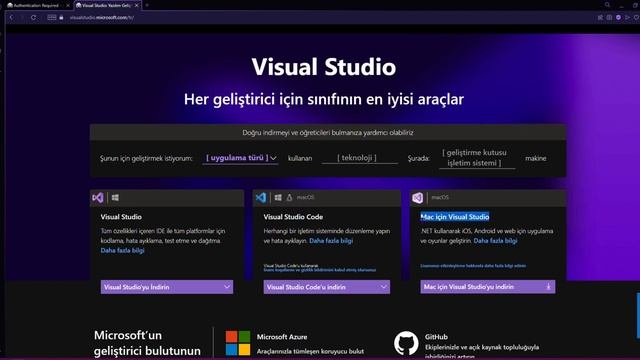Click the heart bookmark toolbar icon
Screen dimensions: 640x360
pyautogui.click(x=636, y=18)
